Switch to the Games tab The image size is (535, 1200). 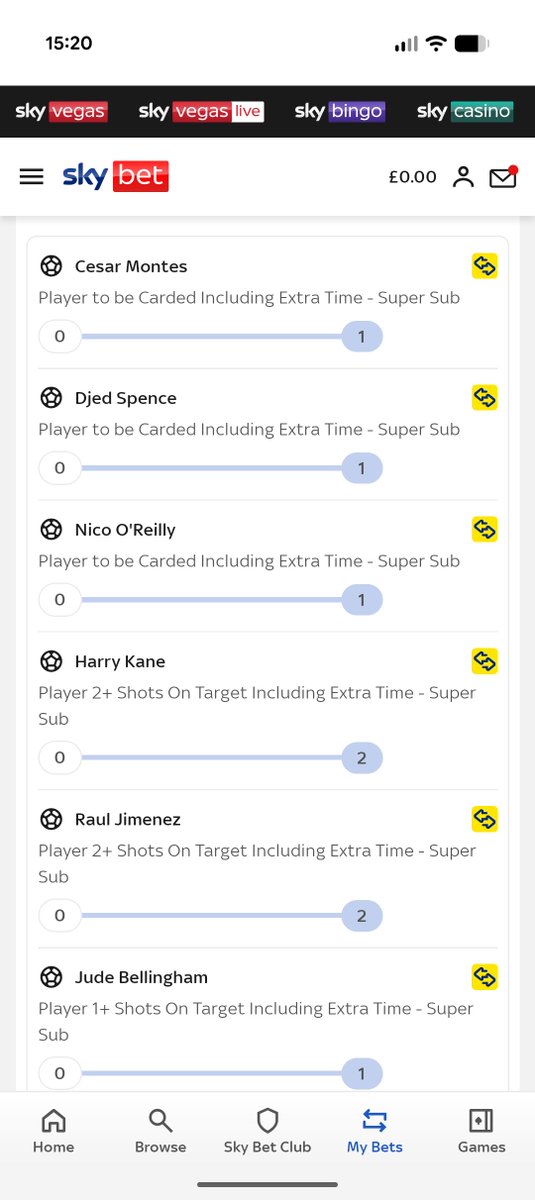(x=481, y=1131)
